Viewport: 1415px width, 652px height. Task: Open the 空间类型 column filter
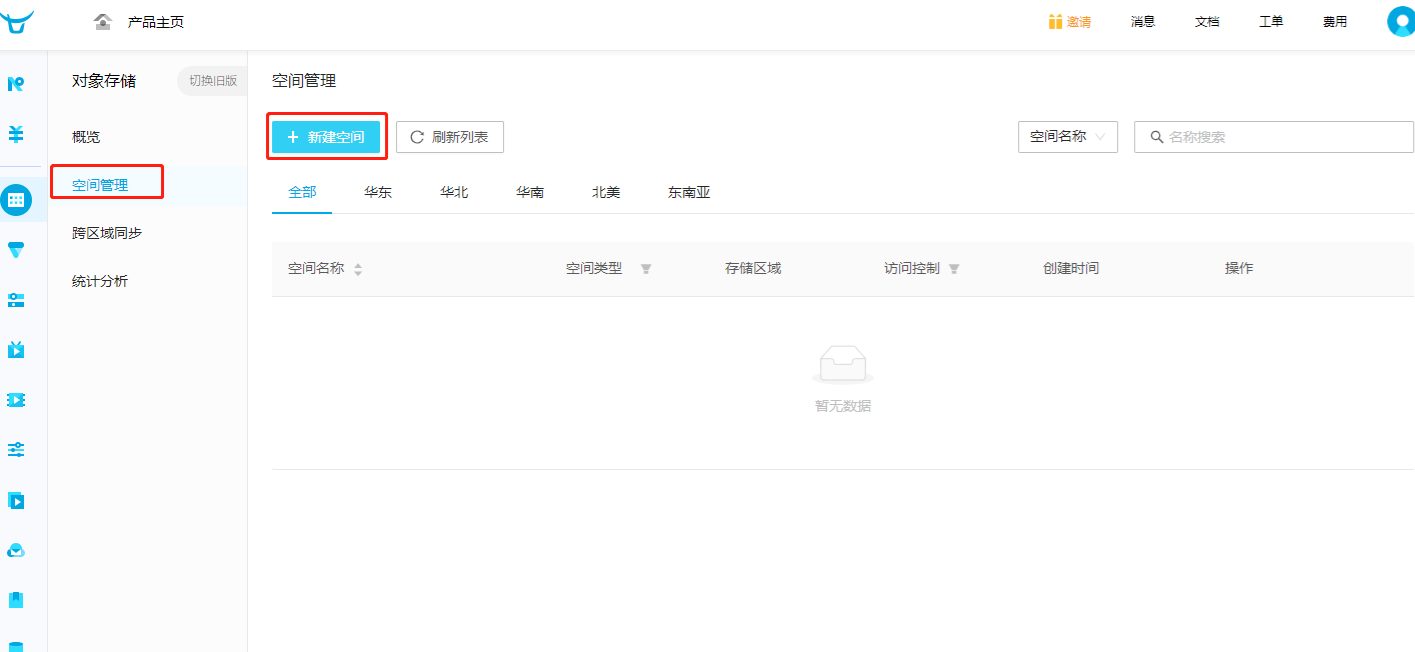[x=646, y=269]
